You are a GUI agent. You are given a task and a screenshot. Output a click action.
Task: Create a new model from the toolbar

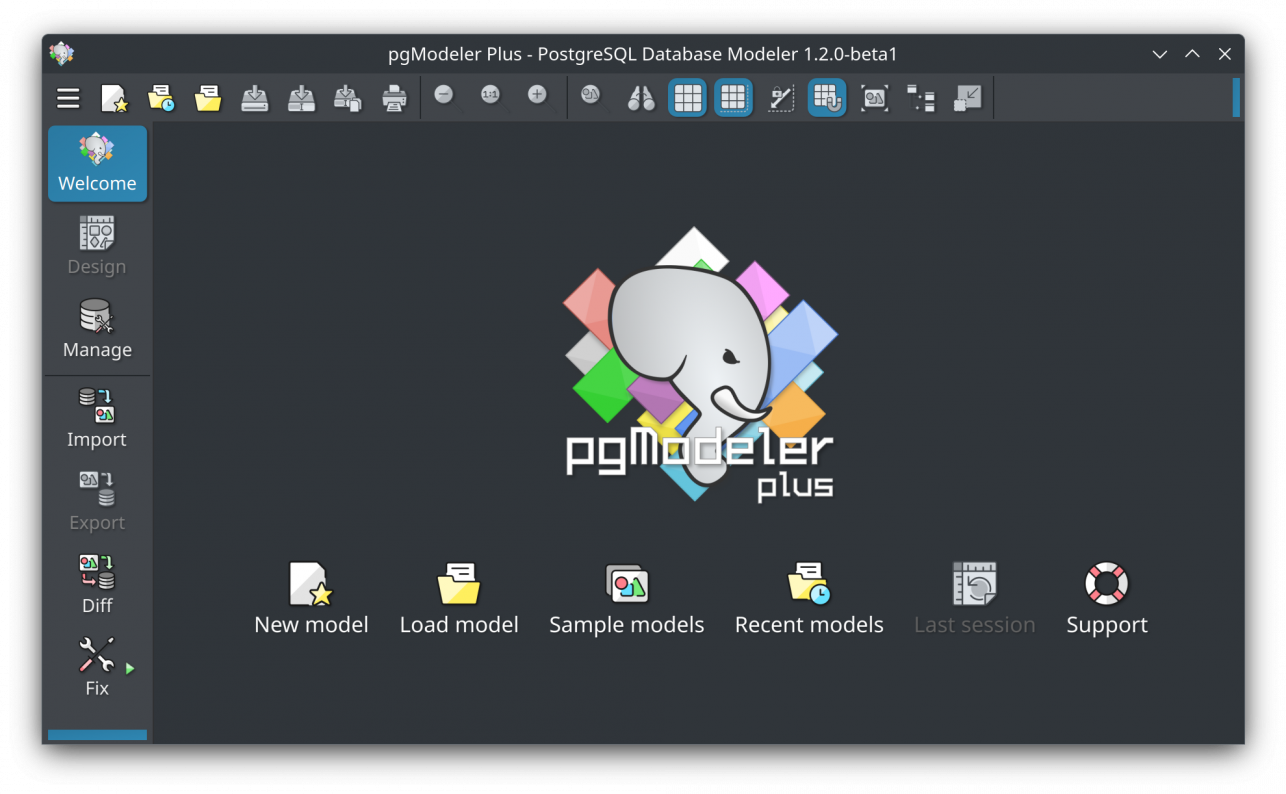(115, 97)
